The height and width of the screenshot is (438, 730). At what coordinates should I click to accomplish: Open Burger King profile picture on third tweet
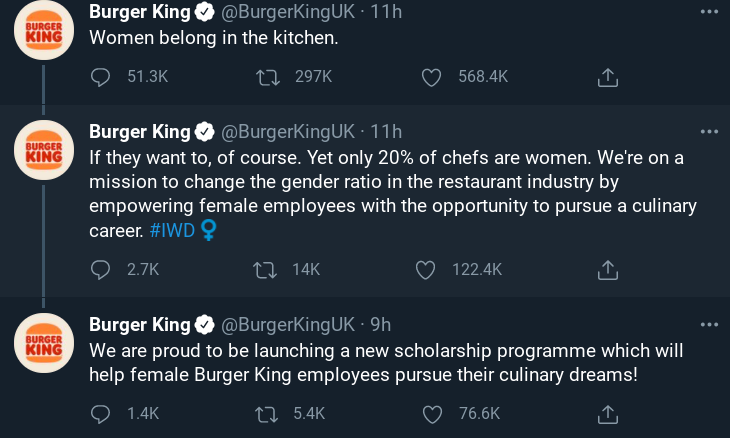click(x=44, y=343)
